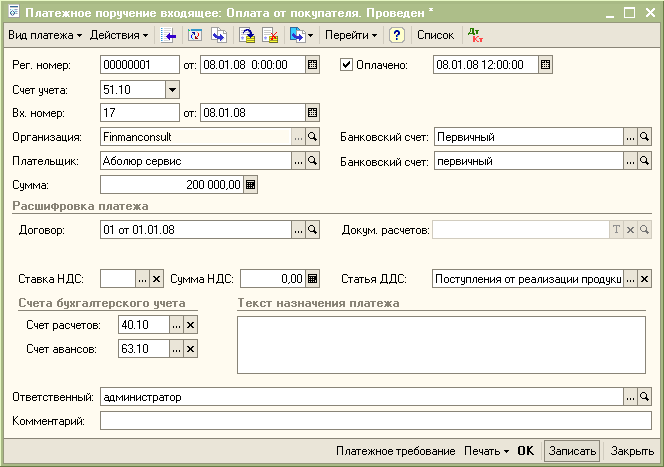This screenshot has height=467, width=664.
Task: Click the Вх. номер field 17
Action: pos(140,113)
